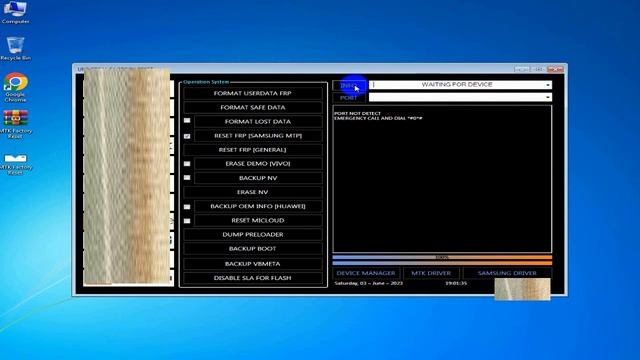Click the PORT button
Image resolution: width=640 pixels, height=360 pixels.
click(349, 98)
